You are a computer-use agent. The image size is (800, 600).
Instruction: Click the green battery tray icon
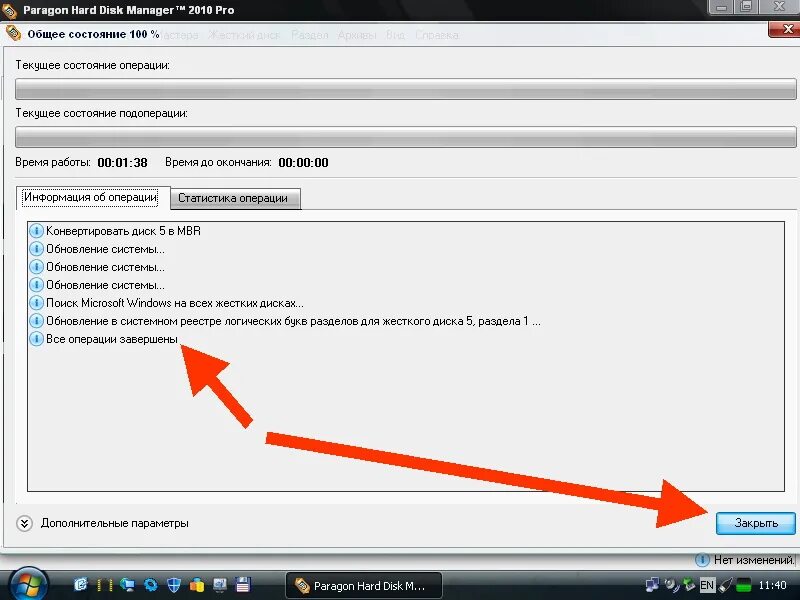coord(744,585)
